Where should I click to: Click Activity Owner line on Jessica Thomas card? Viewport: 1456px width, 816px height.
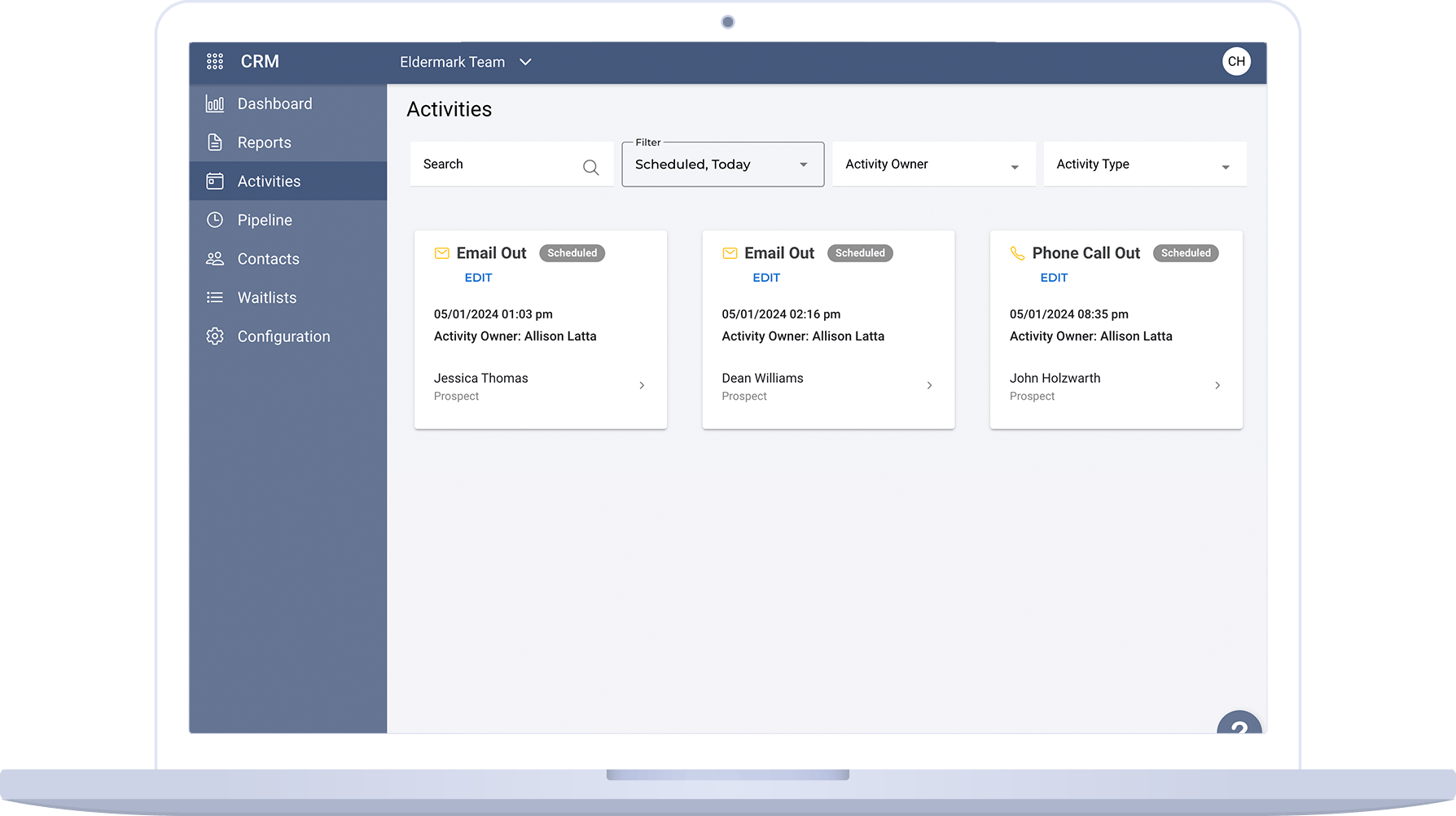tap(515, 336)
